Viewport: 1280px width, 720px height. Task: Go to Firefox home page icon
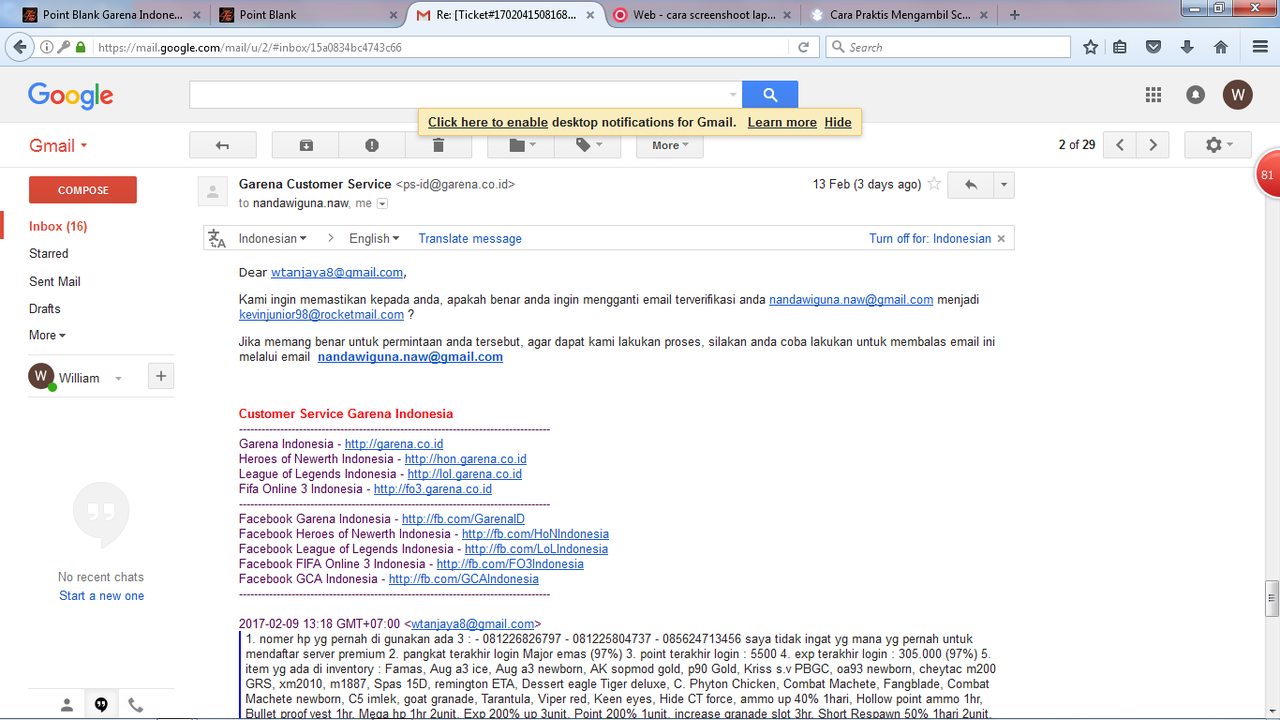1220,47
